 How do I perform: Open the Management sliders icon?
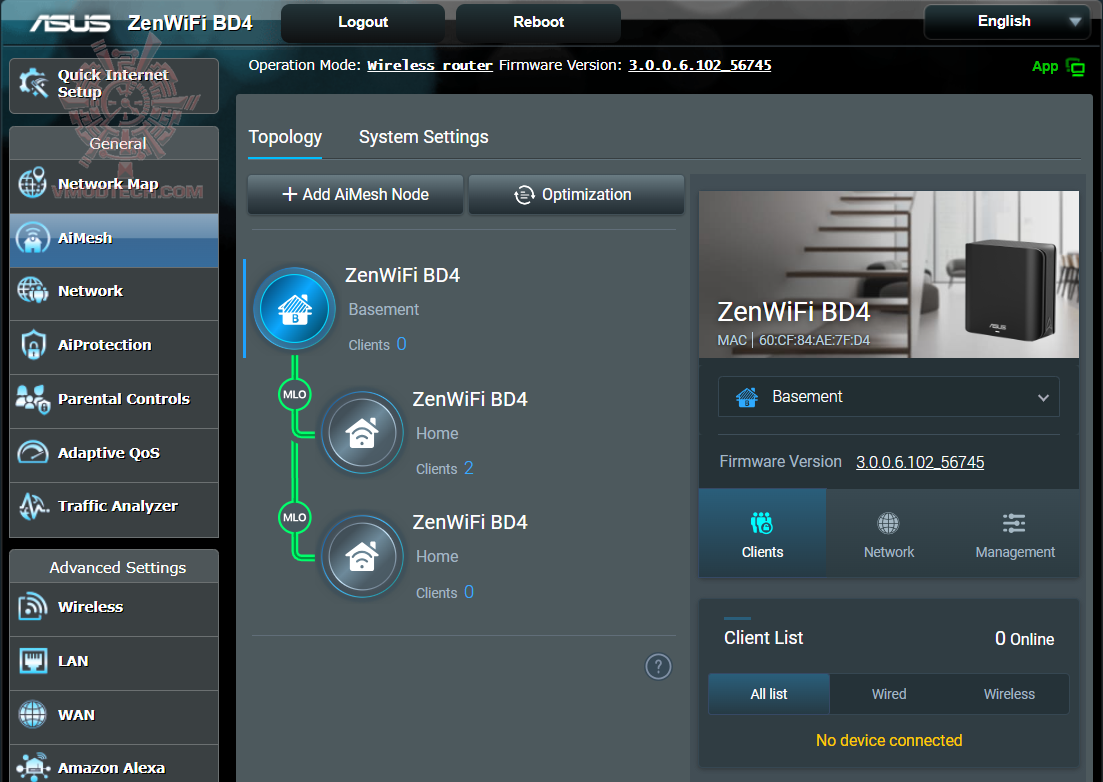pos(1014,523)
